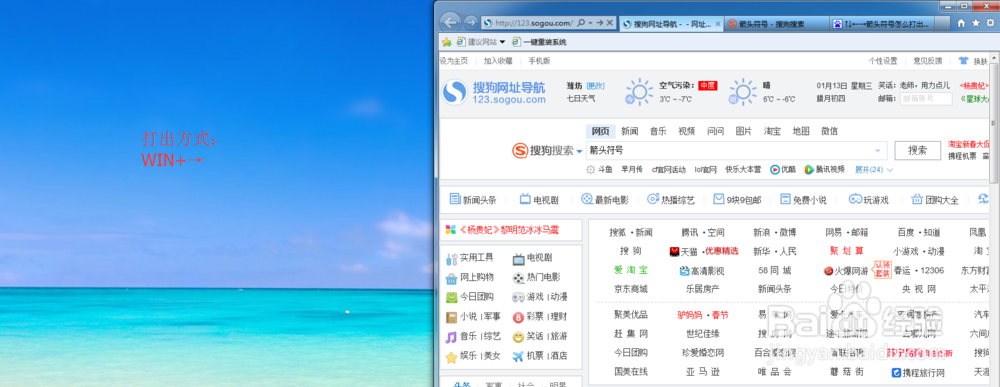Image resolution: width=1000 pixels, height=387 pixels.
Task: Expand the 建议网站 favorites dropdown
Action: [502, 42]
